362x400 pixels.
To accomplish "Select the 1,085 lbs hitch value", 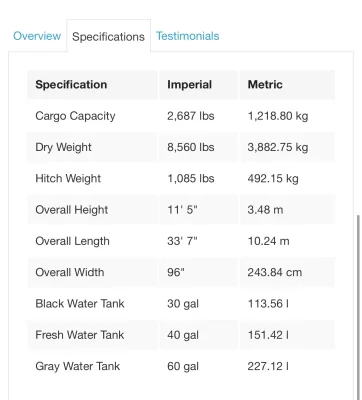I will point(191,178).
